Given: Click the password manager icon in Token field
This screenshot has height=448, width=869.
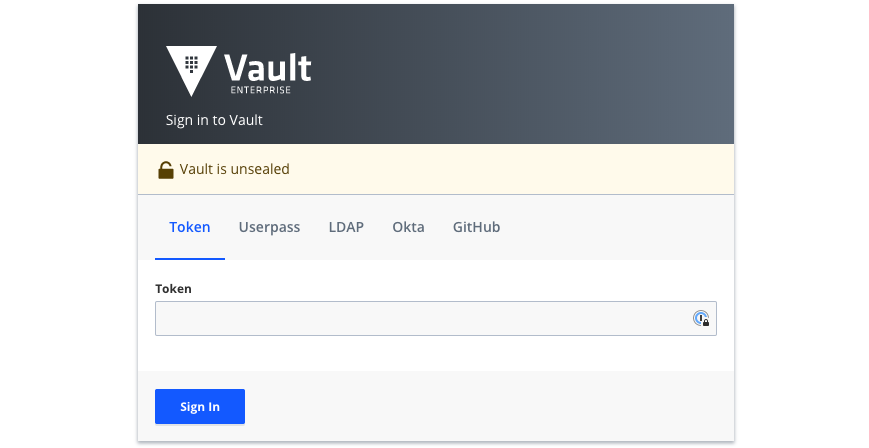Looking at the screenshot, I should 701,319.
